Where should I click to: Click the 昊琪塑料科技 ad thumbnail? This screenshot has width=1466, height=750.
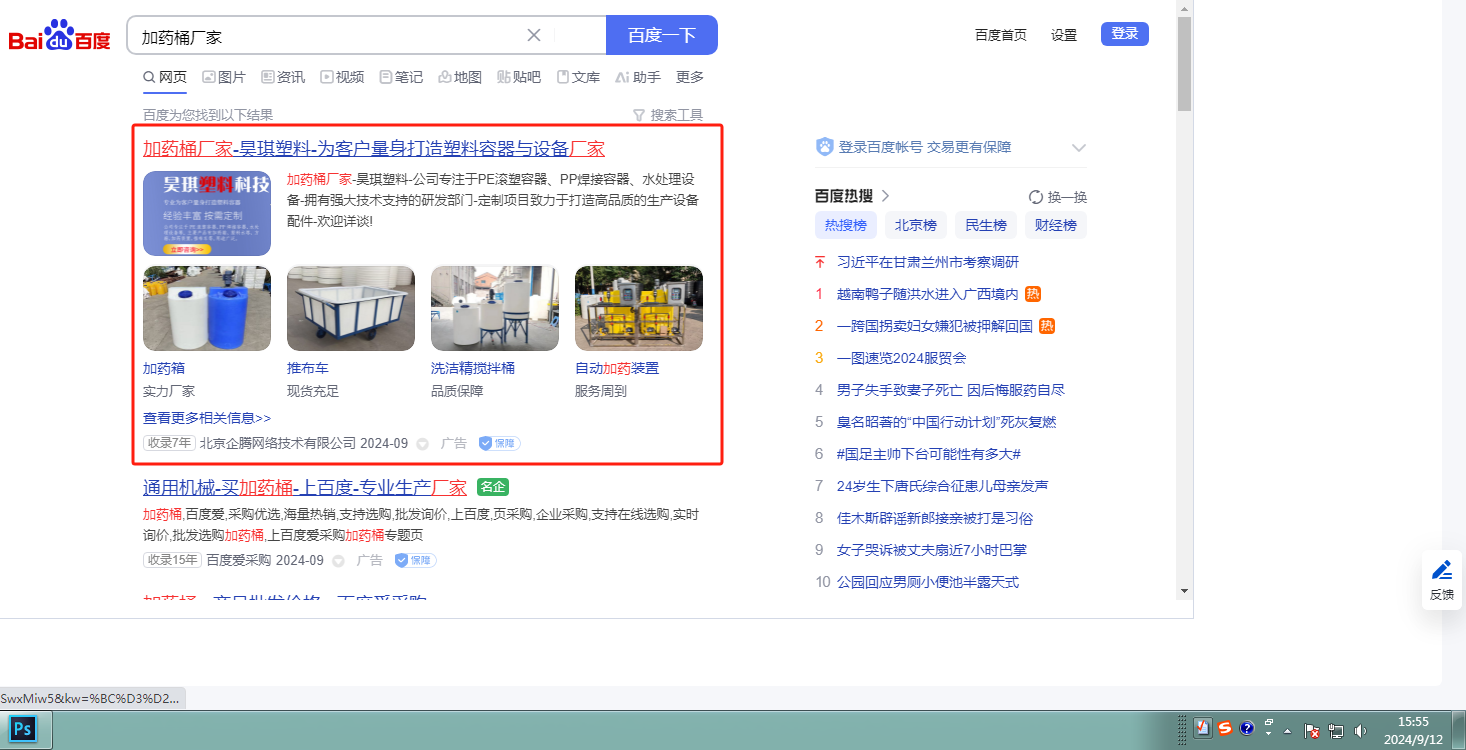207,214
